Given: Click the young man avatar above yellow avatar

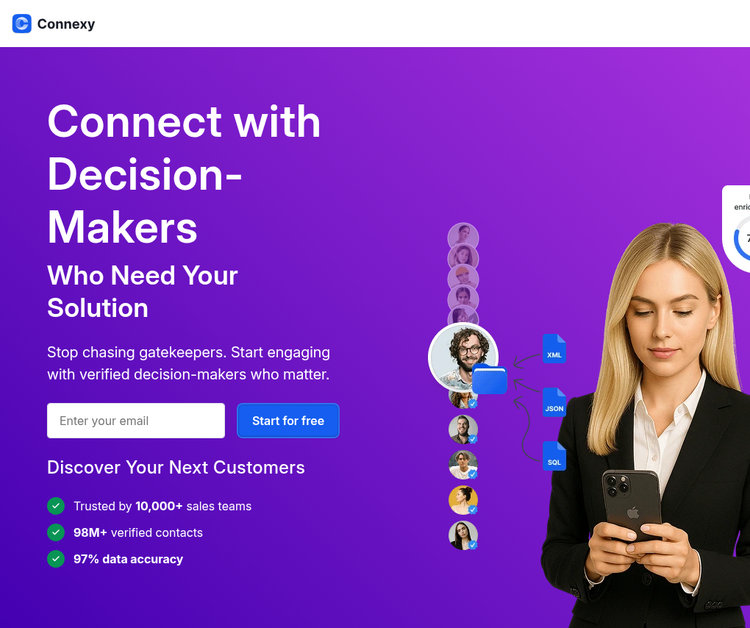Looking at the screenshot, I should tap(463, 465).
